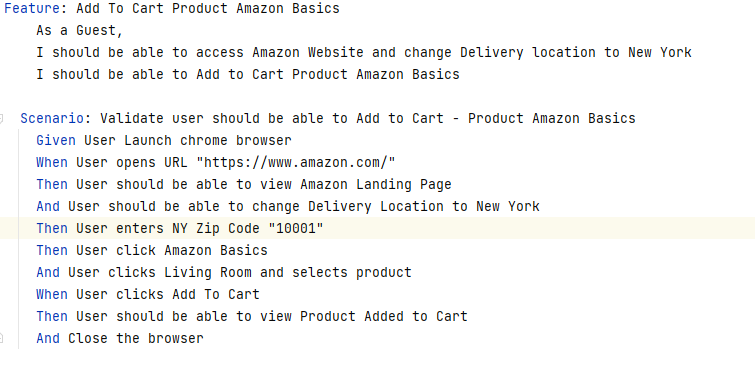Click the fold end marker beside Close the browser
Screen dimensions: 755x389
tap(1, 338)
